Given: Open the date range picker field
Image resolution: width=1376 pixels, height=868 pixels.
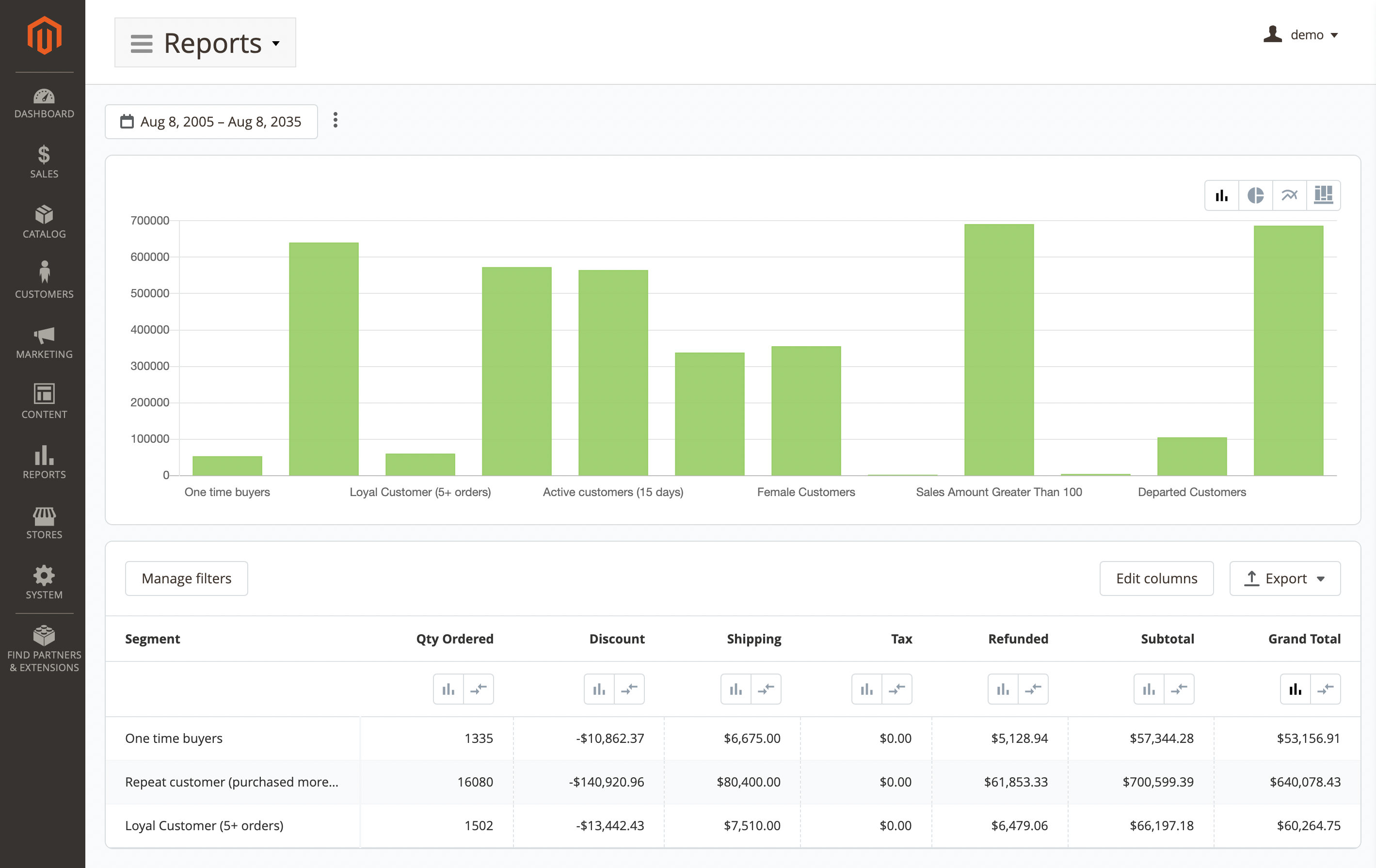Looking at the screenshot, I should click(211, 121).
